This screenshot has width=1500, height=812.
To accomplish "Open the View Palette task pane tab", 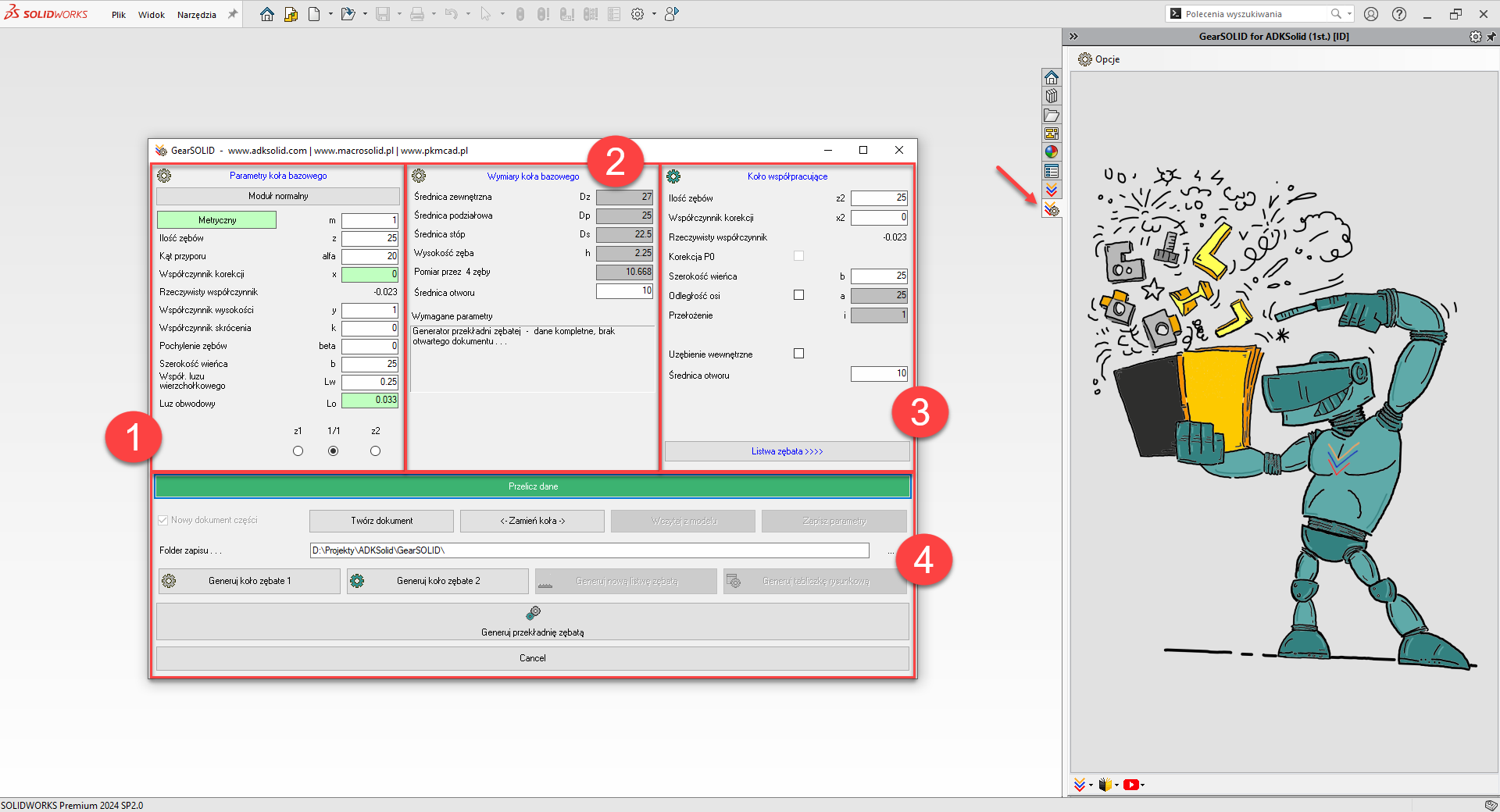I will [1052, 134].
